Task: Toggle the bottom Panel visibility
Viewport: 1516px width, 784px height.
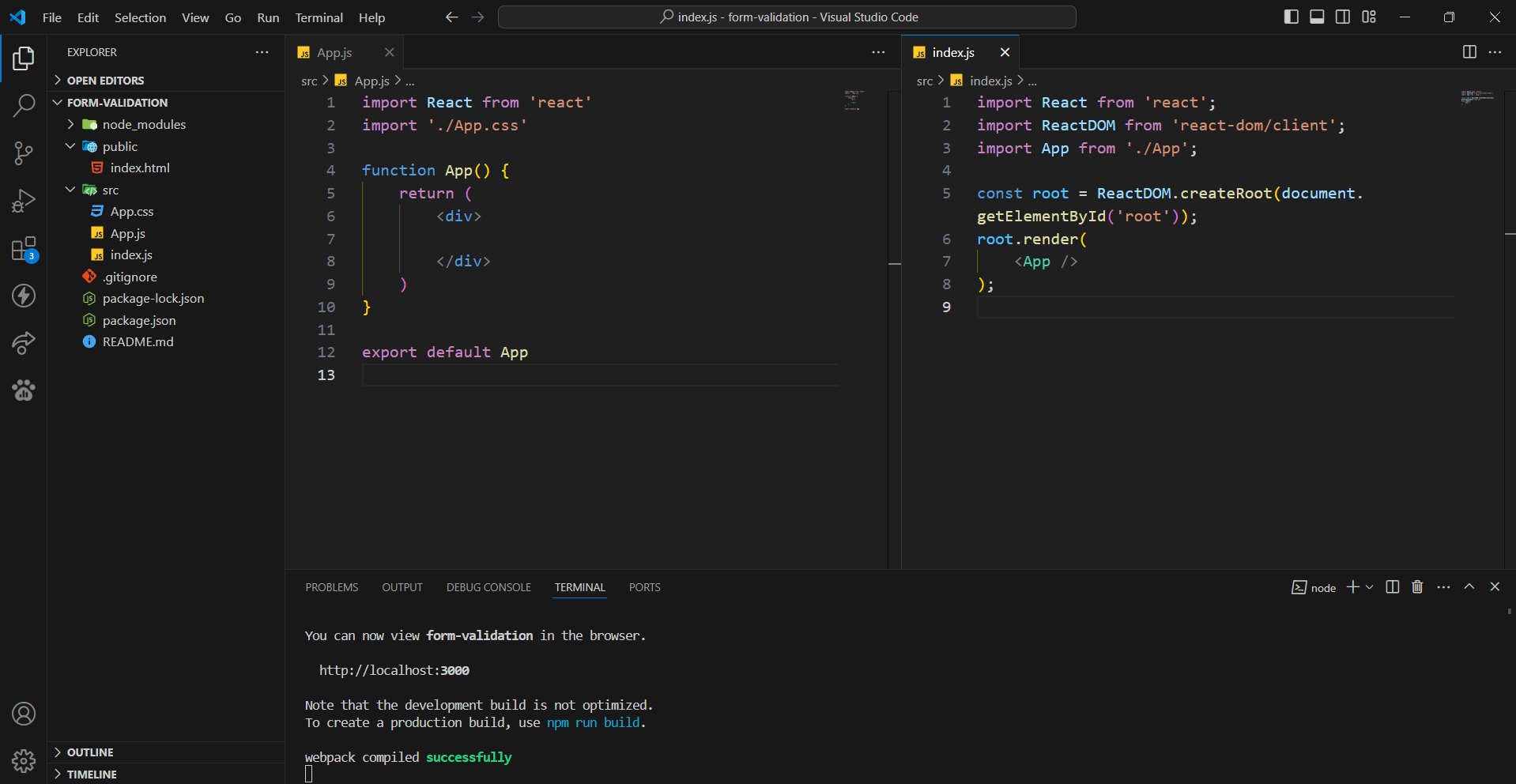Action: click(1317, 17)
